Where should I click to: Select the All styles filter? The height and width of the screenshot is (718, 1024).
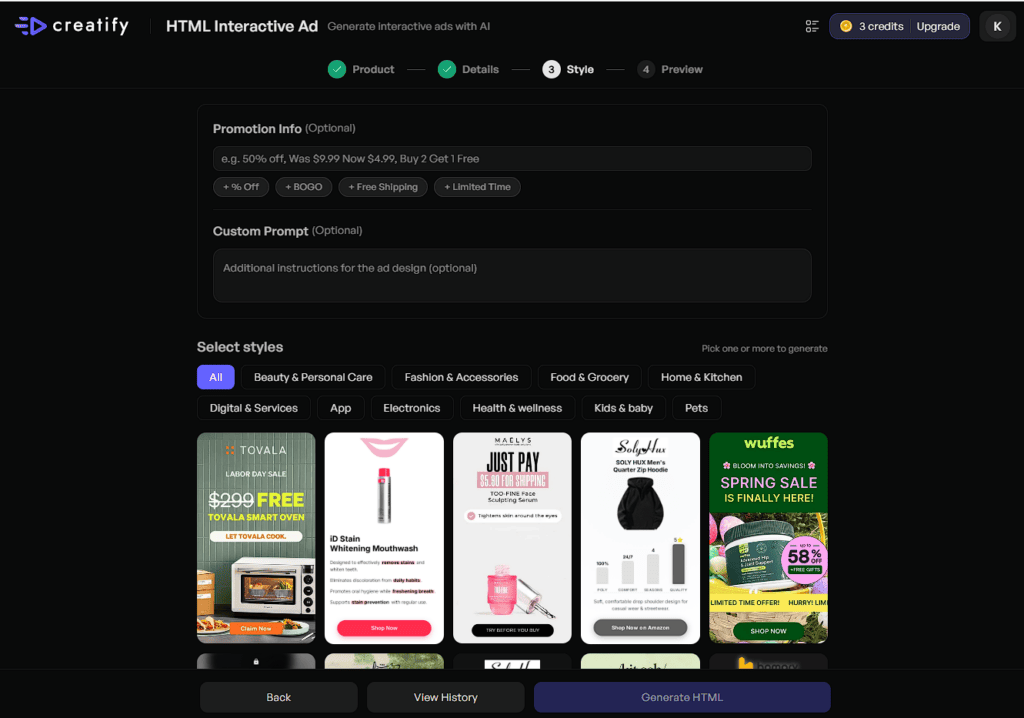[216, 377]
